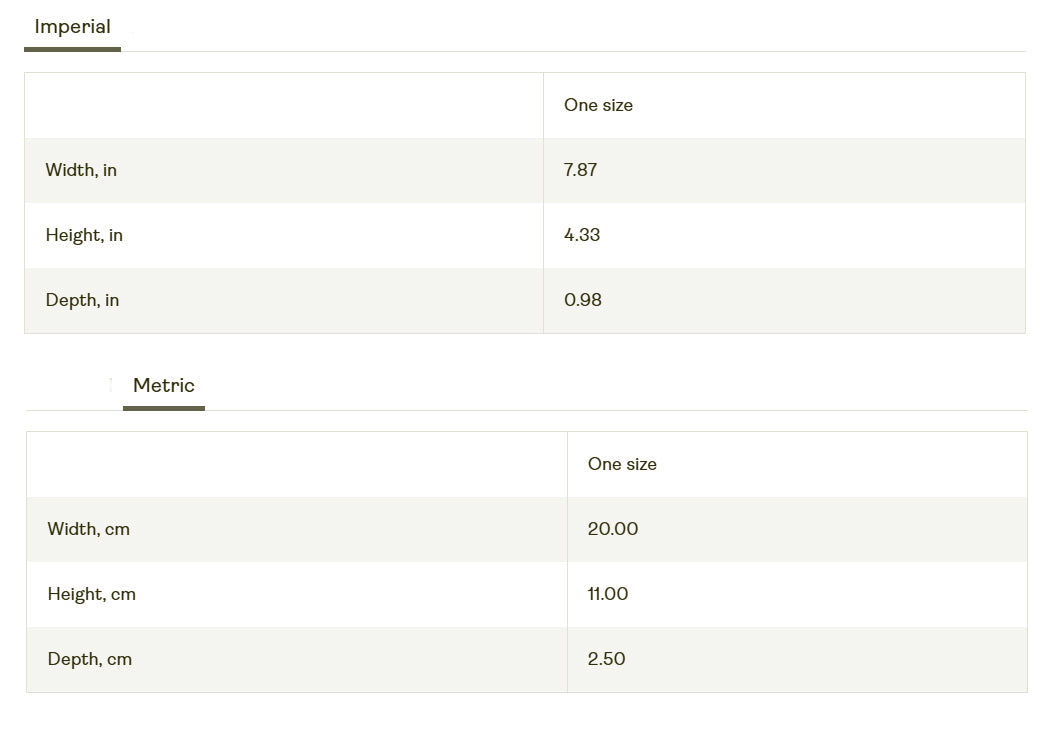Select the 'Width, in' row label
Screen dimensions: 1043x733
click(81, 170)
